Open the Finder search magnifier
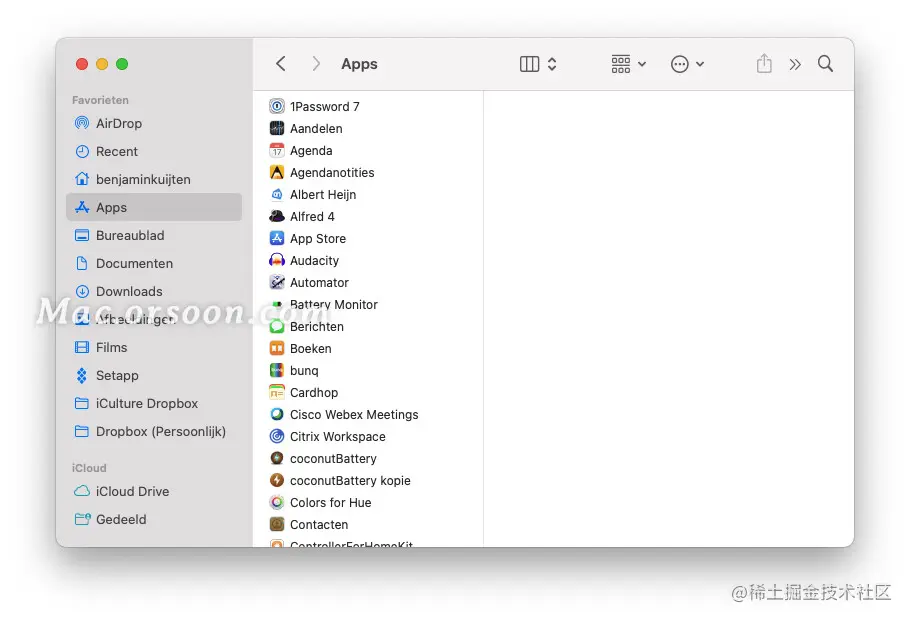The image size is (910, 621). 825,63
